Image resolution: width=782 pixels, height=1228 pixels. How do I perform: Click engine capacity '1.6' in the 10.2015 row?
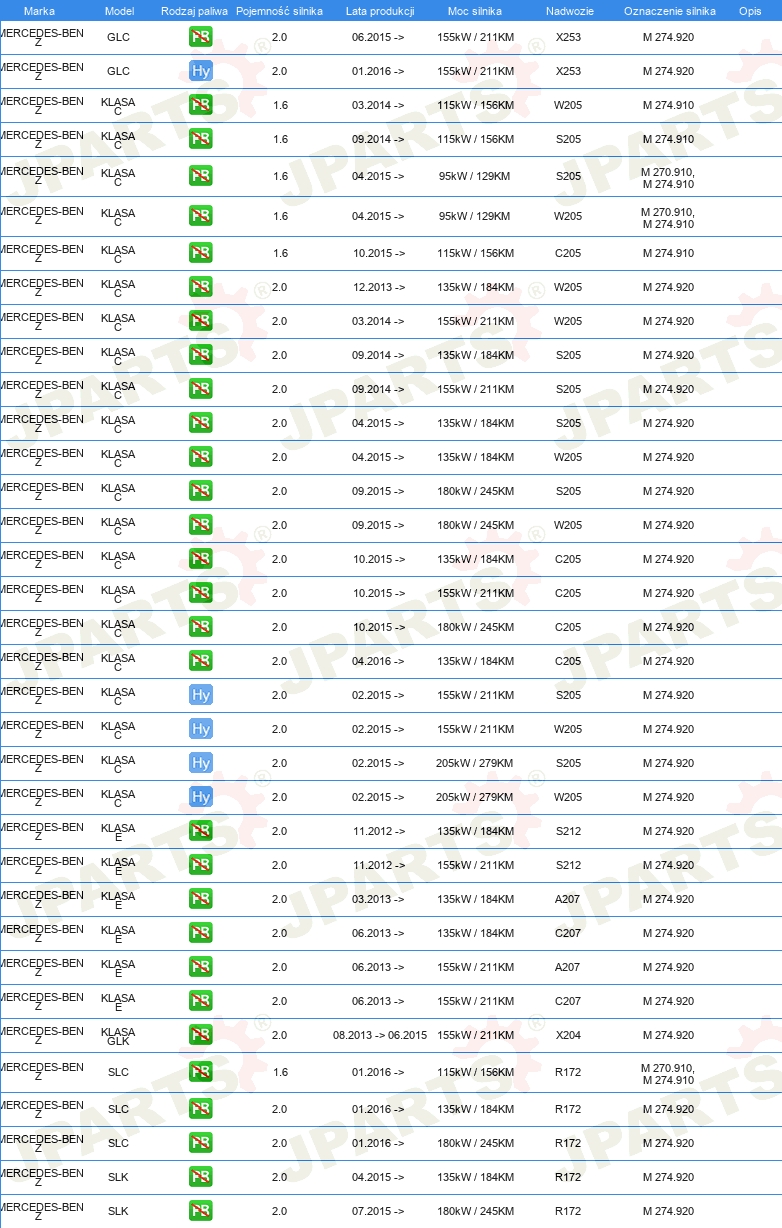(x=280, y=254)
